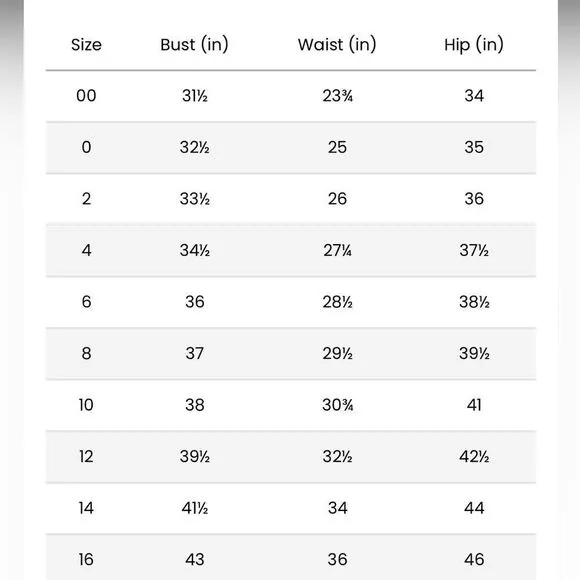The height and width of the screenshot is (580, 580).
Task: Select the size 0 row label
Action: click(x=86, y=147)
